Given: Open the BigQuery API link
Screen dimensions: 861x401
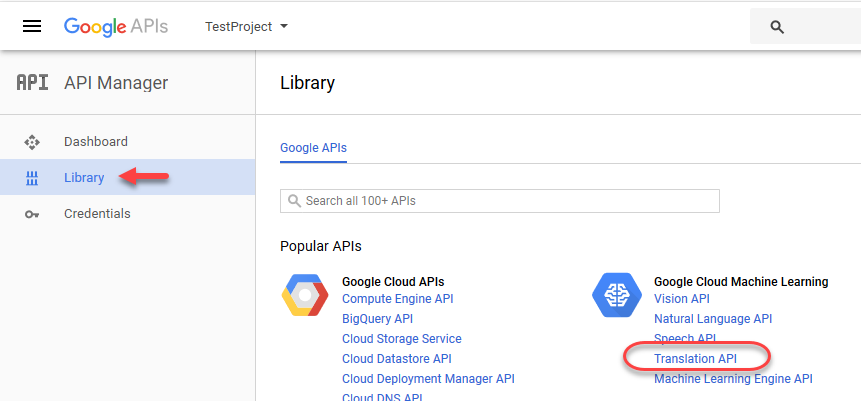Looking at the screenshot, I should (377, 319).
